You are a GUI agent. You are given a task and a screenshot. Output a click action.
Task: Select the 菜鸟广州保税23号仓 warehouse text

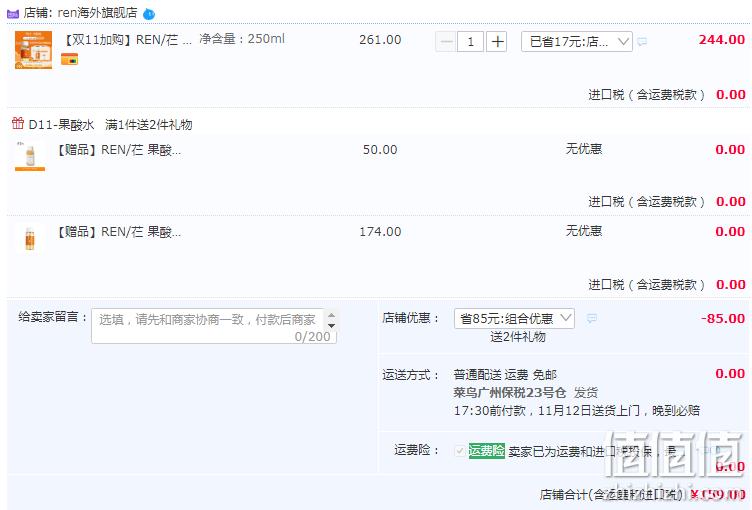pos(510,392)
